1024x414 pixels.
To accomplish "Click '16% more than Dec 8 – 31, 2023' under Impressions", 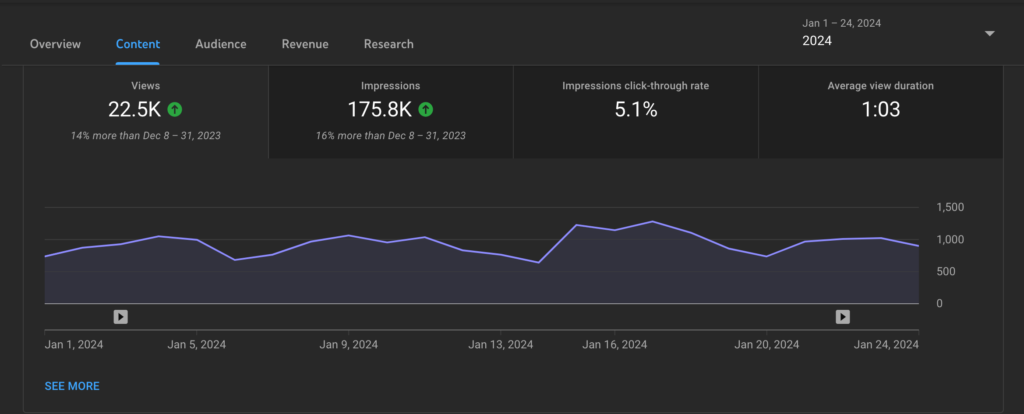I will [391, 136].
